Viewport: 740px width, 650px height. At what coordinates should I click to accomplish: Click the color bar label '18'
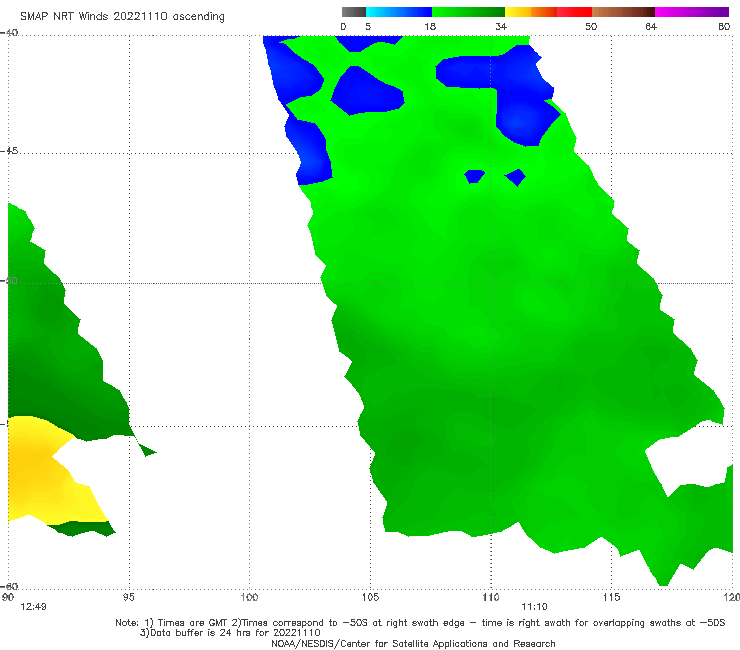tap(430, 27)
